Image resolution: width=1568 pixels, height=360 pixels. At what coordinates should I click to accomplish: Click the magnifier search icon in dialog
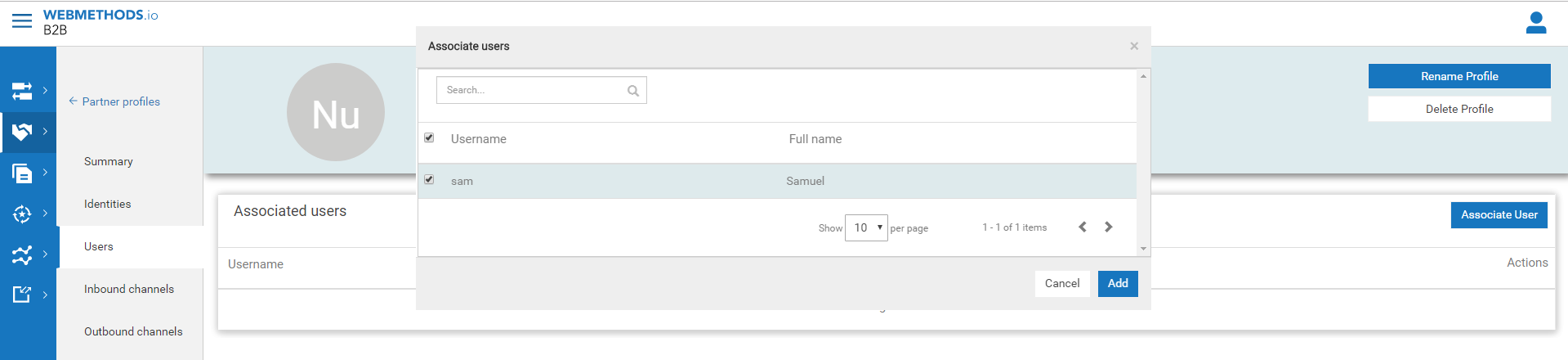(x=632, y=91)
